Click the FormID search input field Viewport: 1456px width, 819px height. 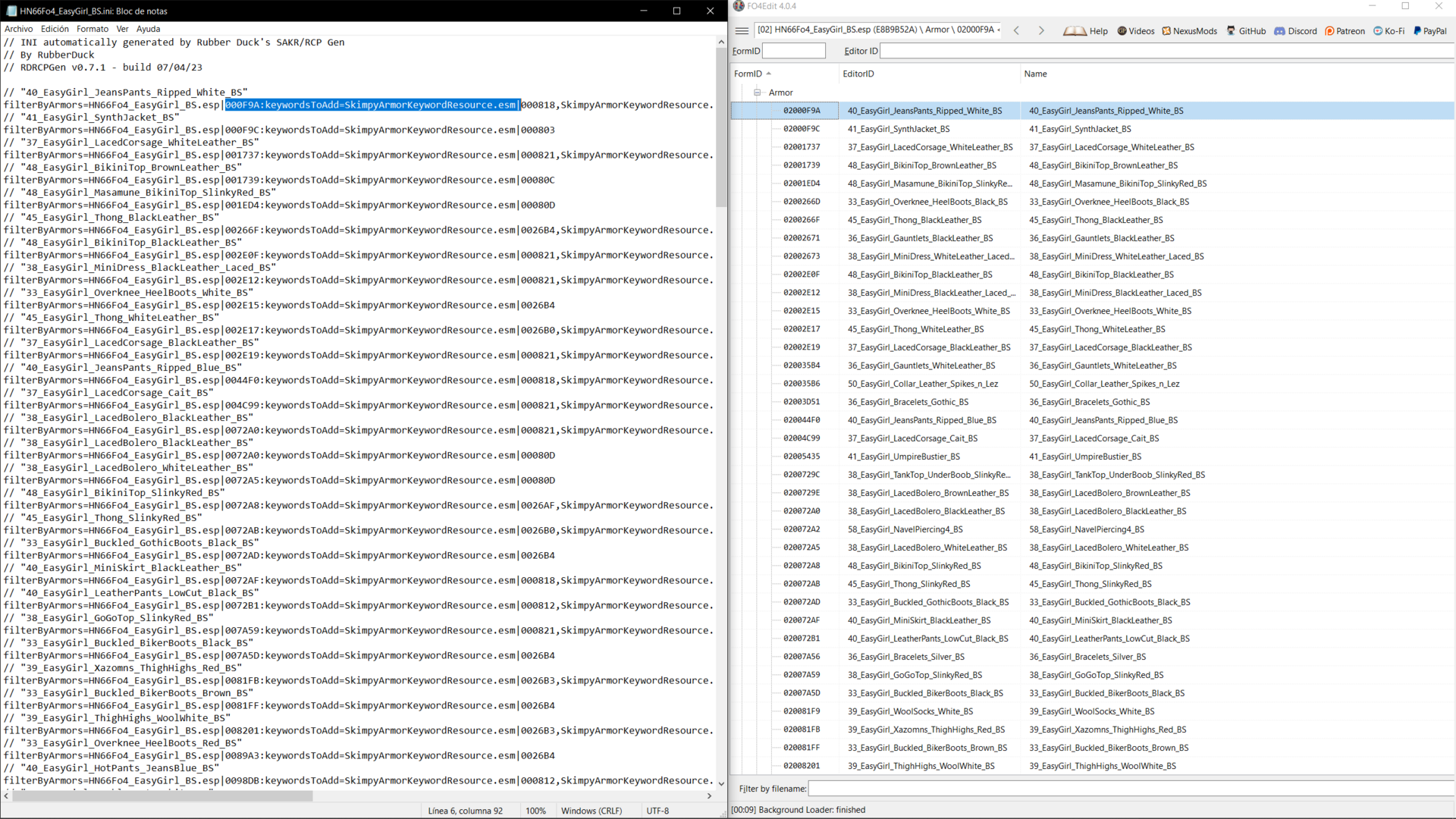(x=793, y=51)
